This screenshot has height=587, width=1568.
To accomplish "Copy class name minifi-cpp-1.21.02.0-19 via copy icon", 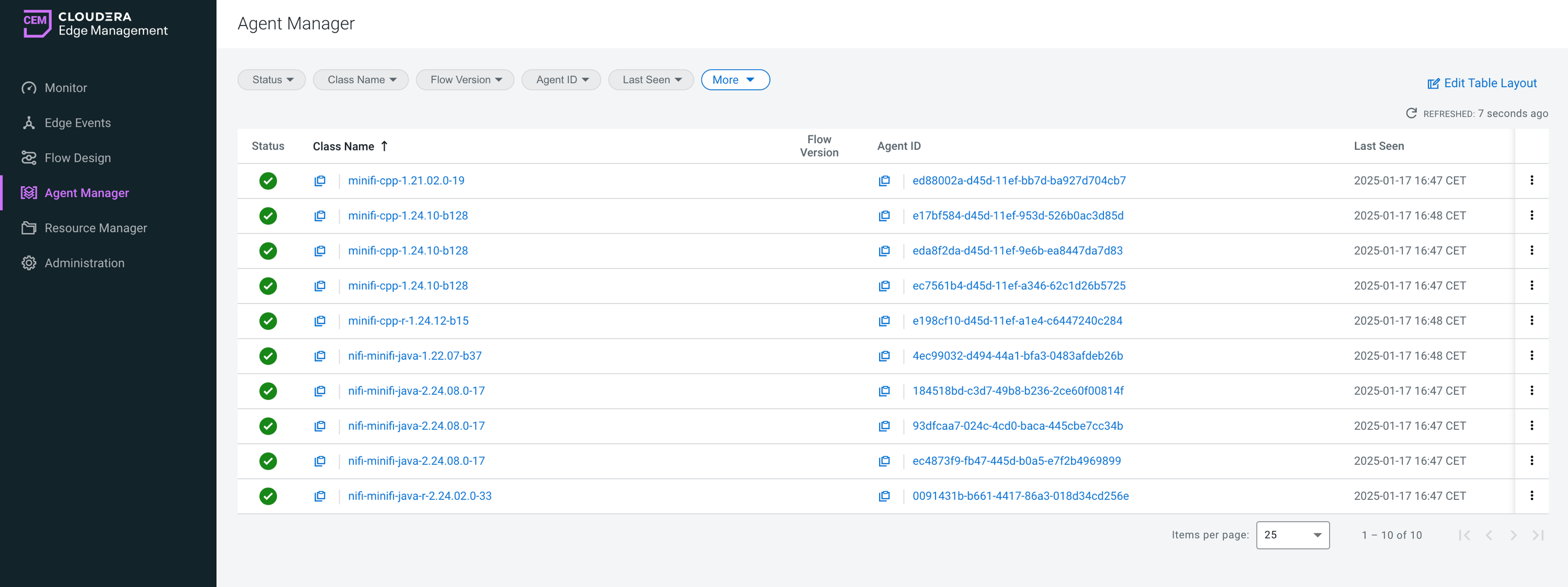I will click(x=319, y=181).
